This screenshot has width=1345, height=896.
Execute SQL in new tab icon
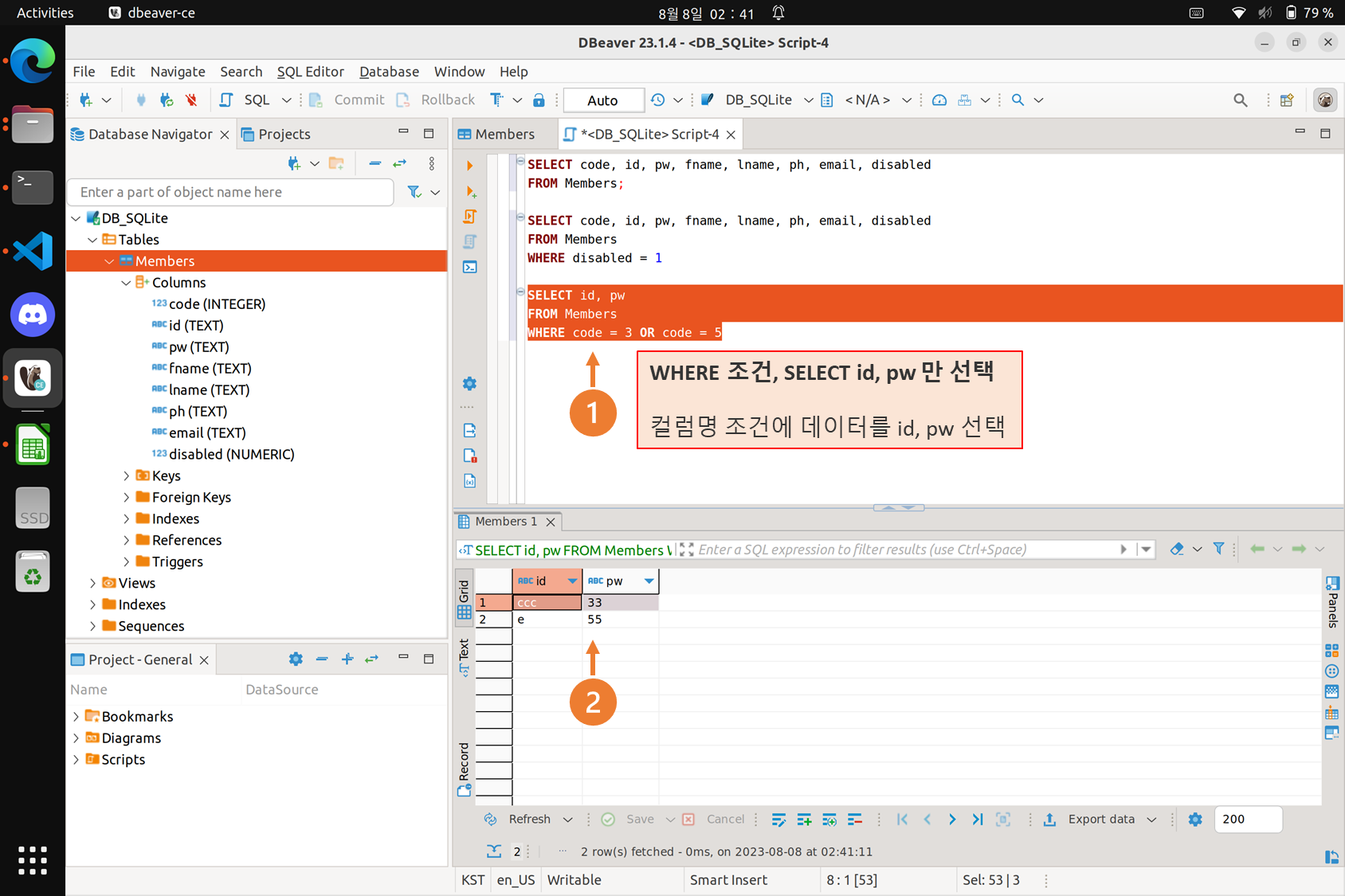pos(470,192)
